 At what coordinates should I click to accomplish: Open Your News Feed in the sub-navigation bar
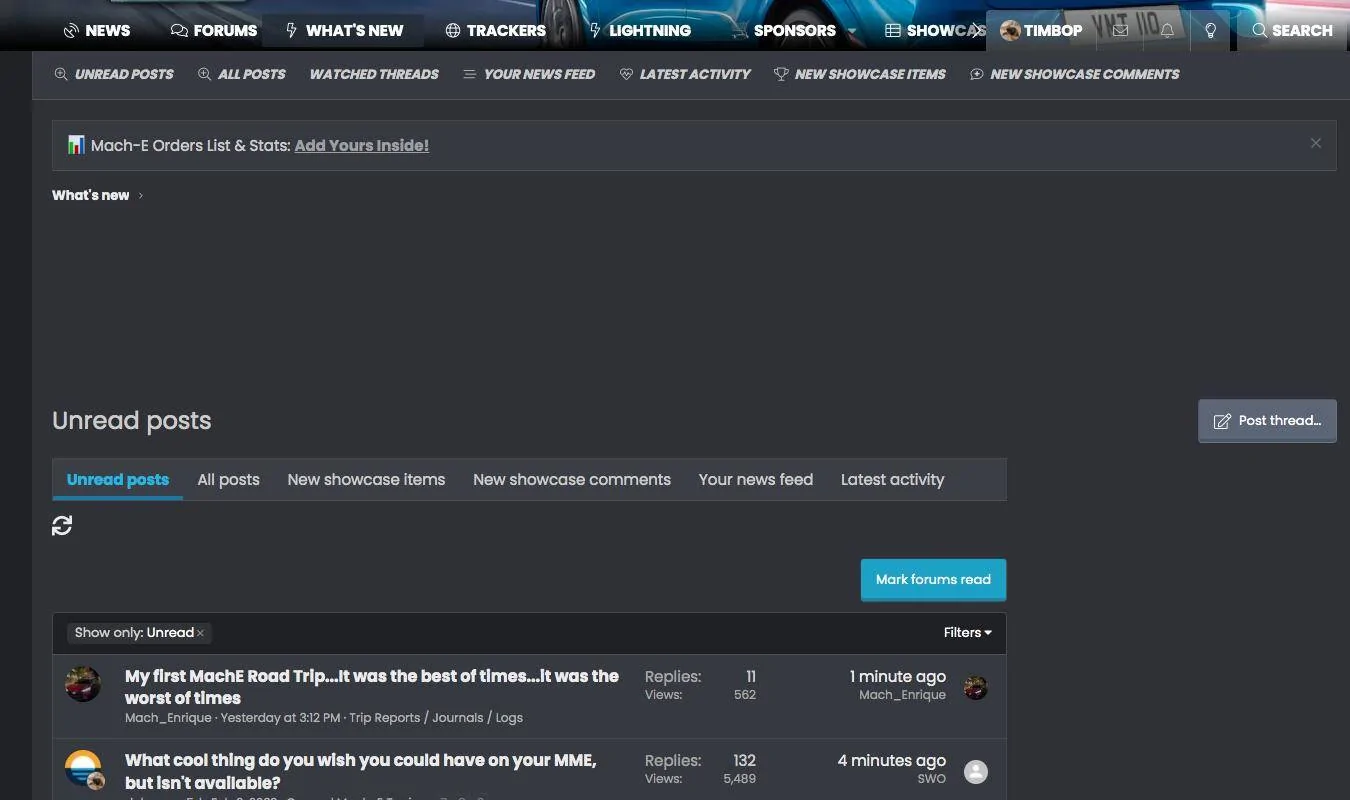(529, 74)
